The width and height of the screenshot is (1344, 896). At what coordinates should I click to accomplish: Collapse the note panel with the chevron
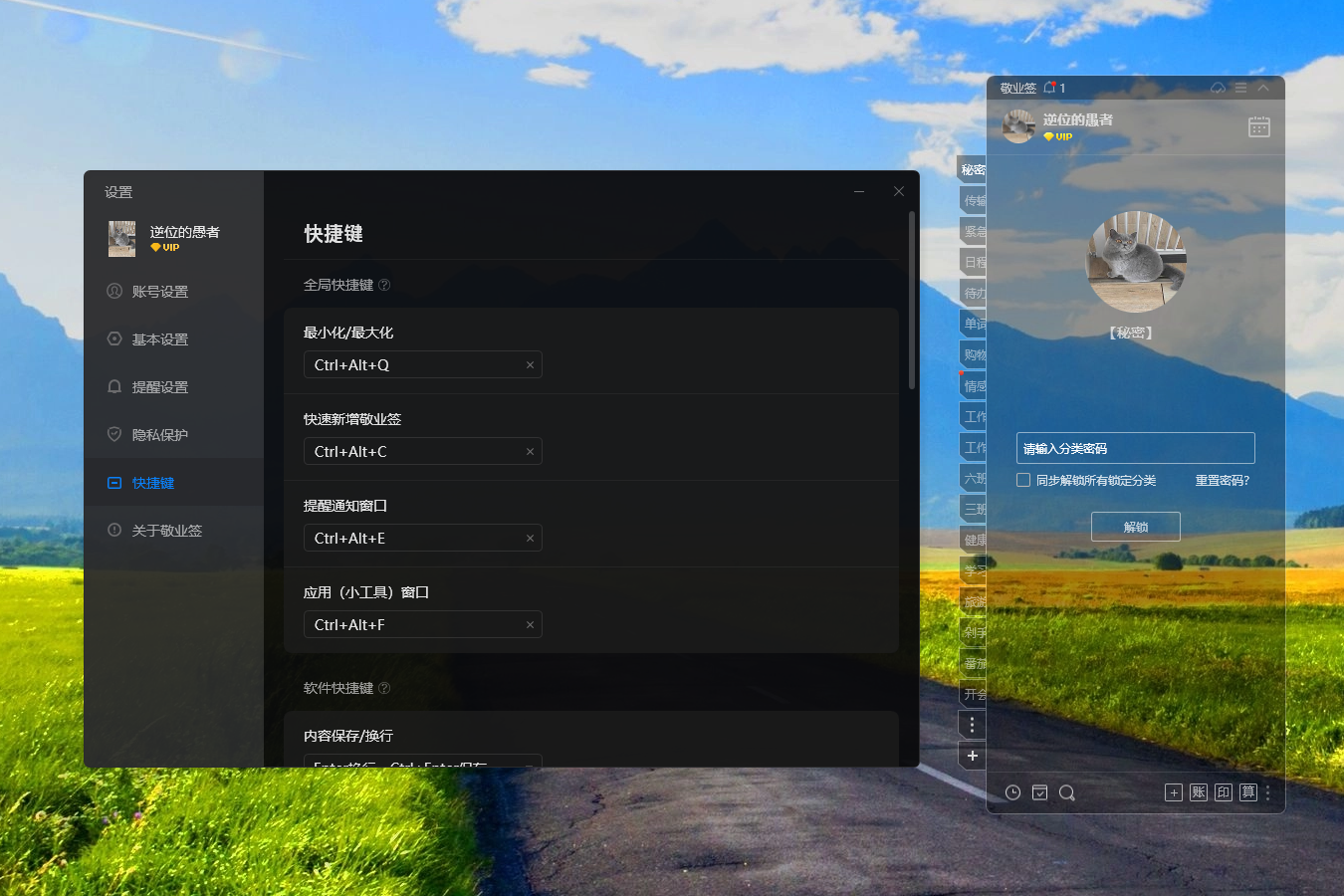point(1262,88)
